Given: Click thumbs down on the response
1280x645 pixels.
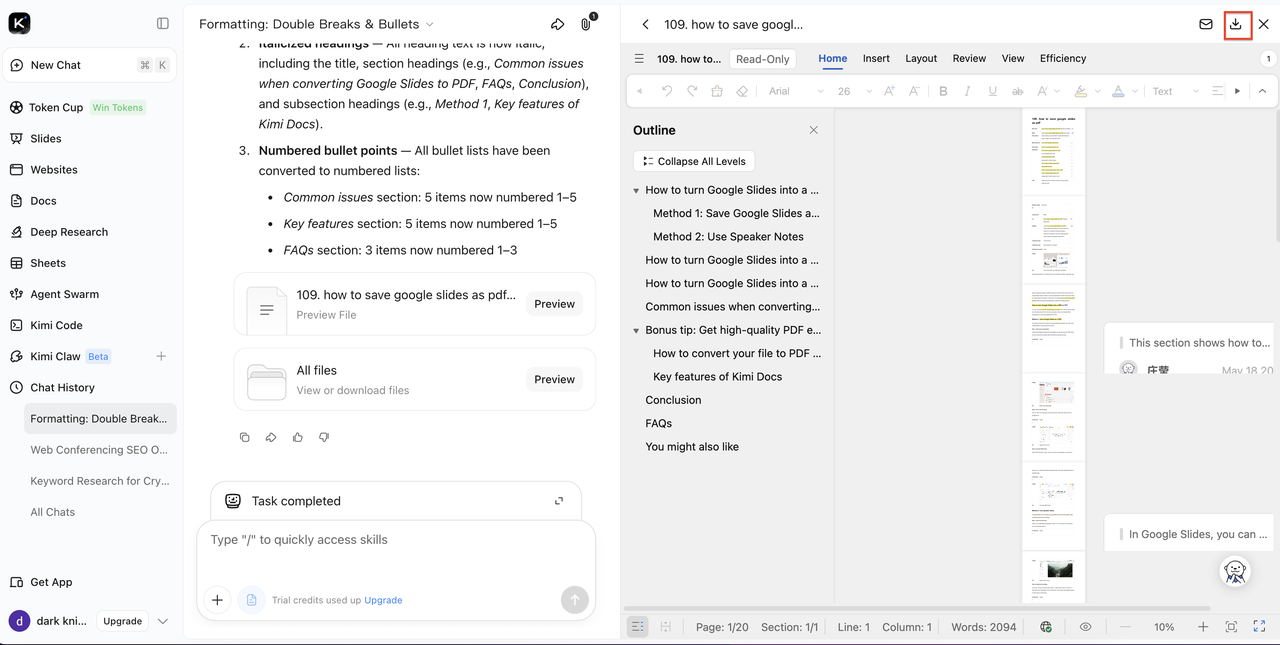Looking at the screenshot, I should pyautogui.click(x=324, y=437).
